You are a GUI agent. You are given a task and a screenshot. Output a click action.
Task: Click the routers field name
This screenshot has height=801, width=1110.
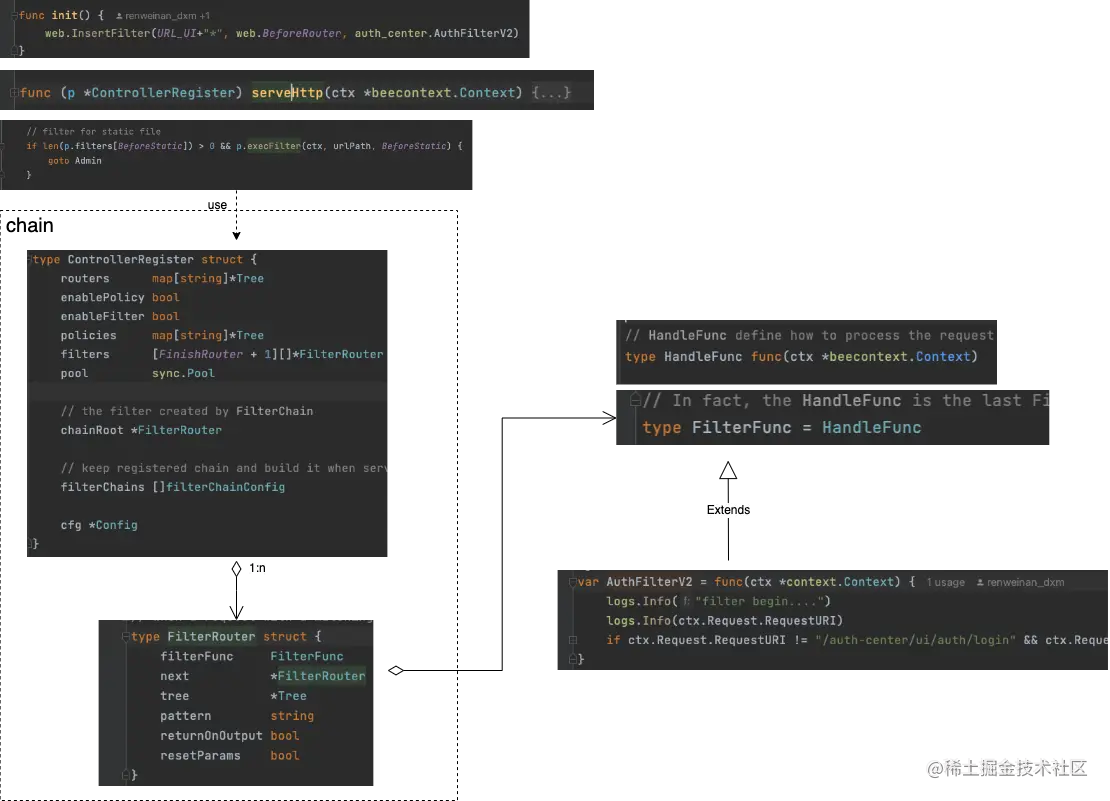[x=85, y=278]
